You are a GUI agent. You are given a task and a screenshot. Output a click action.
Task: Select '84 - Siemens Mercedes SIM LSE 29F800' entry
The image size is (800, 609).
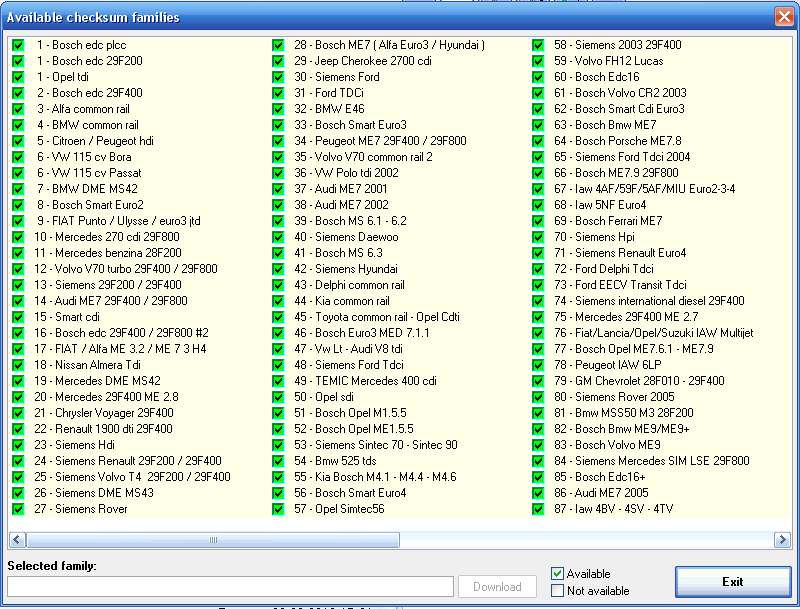coord(652,461)
